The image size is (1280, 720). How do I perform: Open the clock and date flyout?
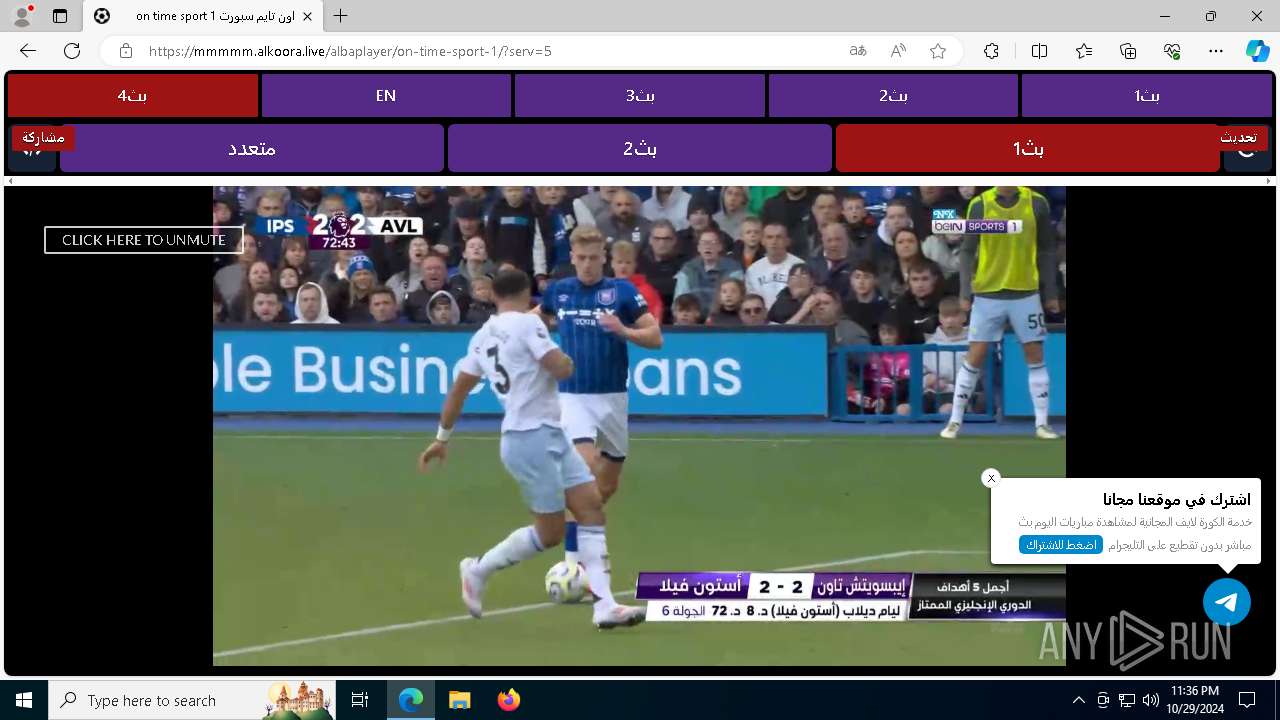click(x=1194, y=700)
